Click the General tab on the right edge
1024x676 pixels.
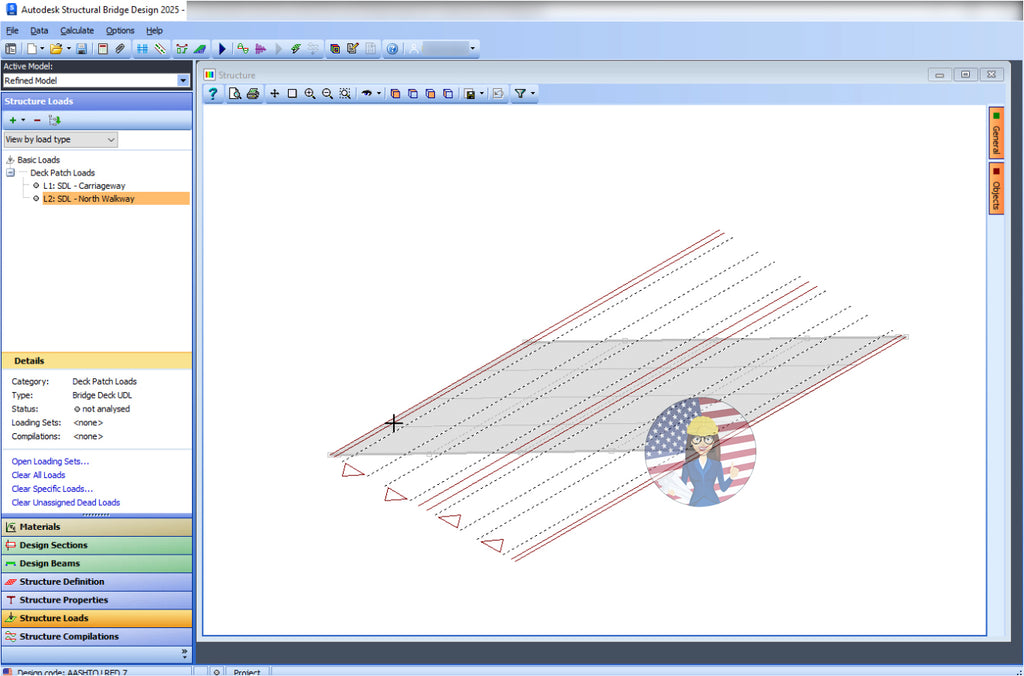994,134
